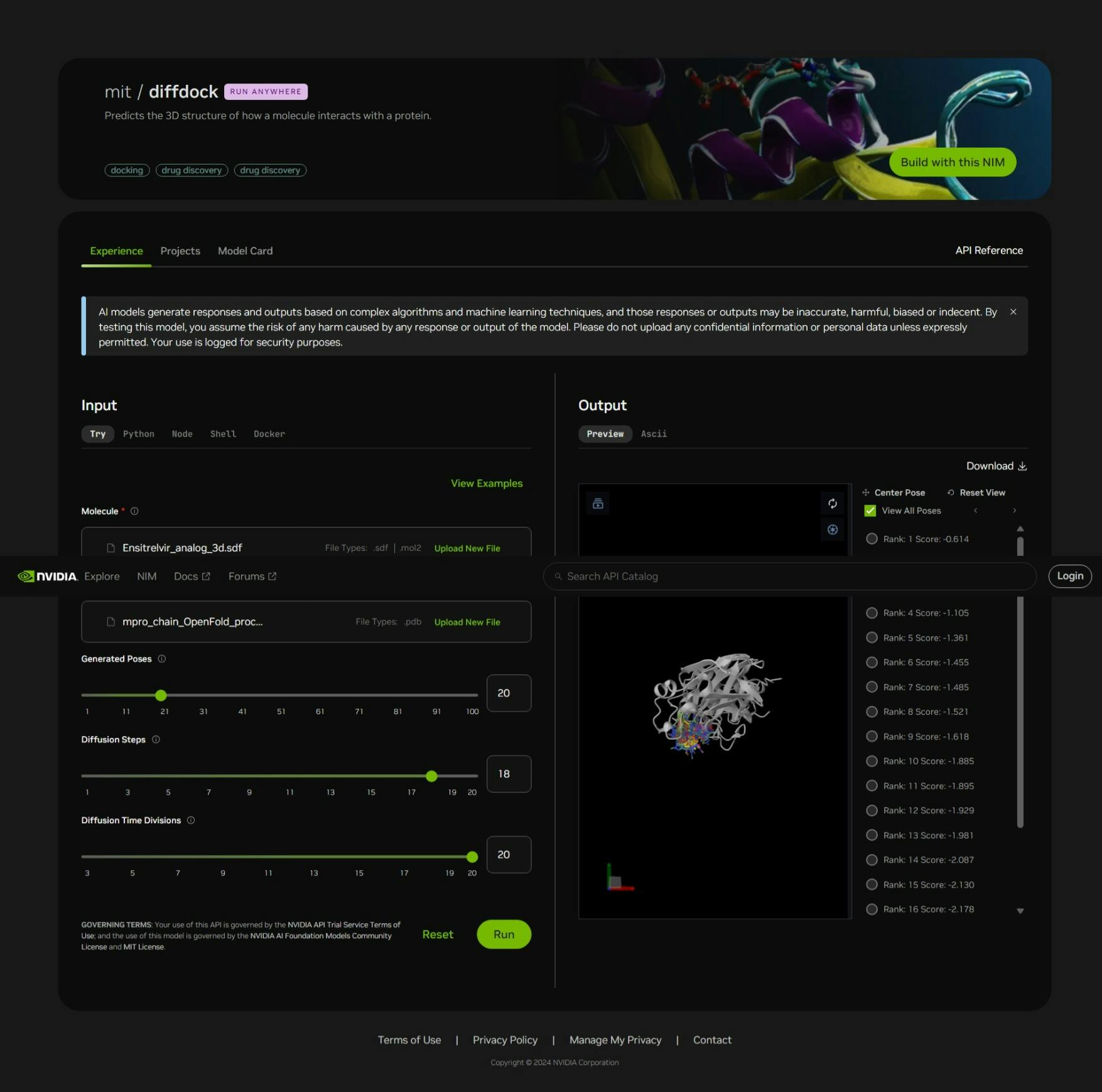Click Reset View in the viewer controls
Image resolution: width=1102 pixels, height=1092 pixels.
(x=976, y=493)
